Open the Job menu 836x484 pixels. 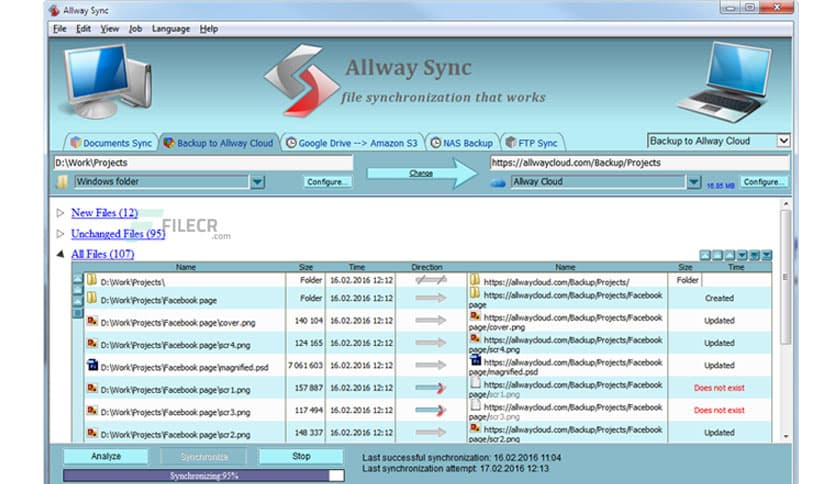pos(135,29)
